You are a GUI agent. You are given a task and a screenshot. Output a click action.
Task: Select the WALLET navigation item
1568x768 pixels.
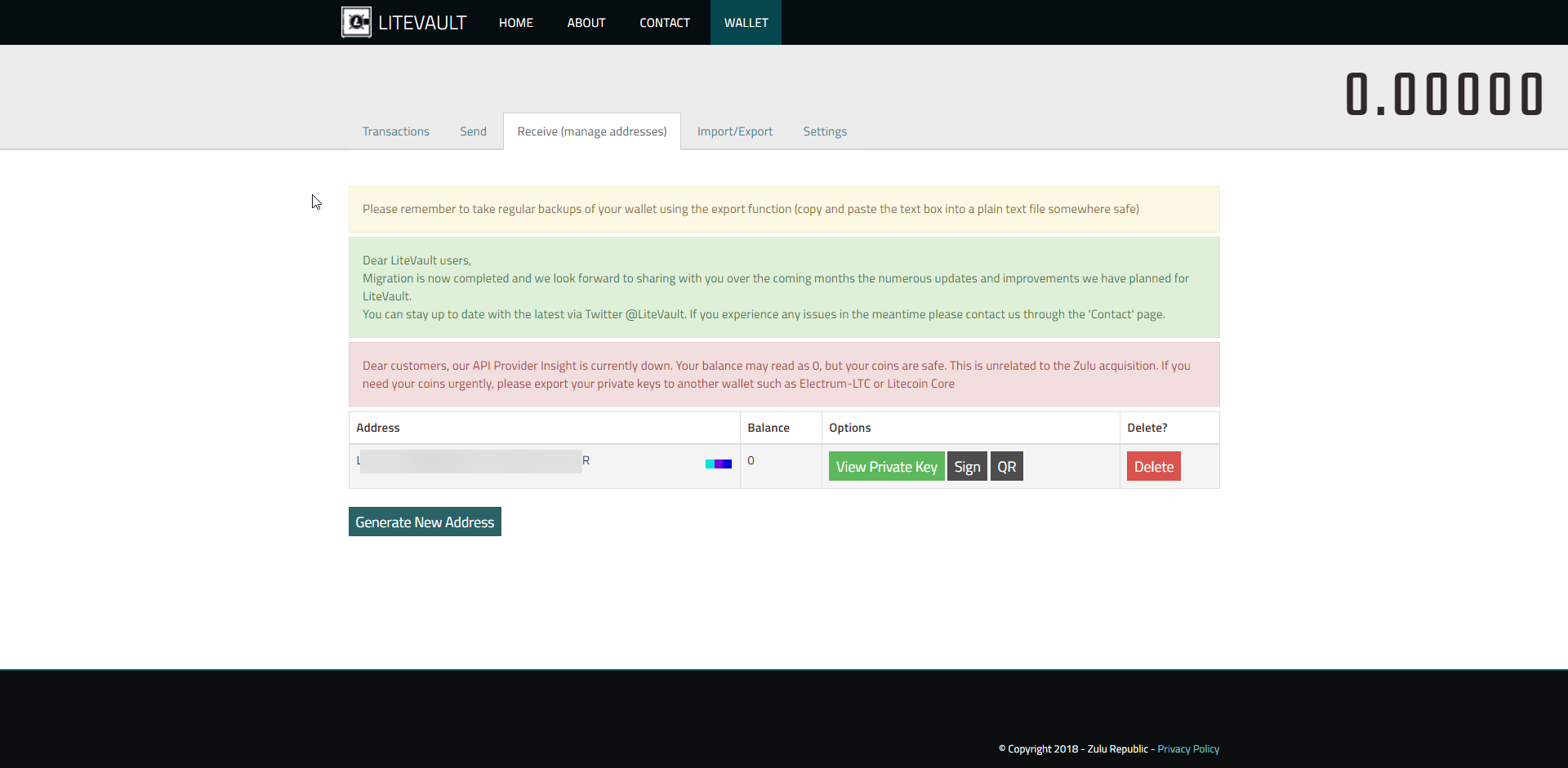746,23
